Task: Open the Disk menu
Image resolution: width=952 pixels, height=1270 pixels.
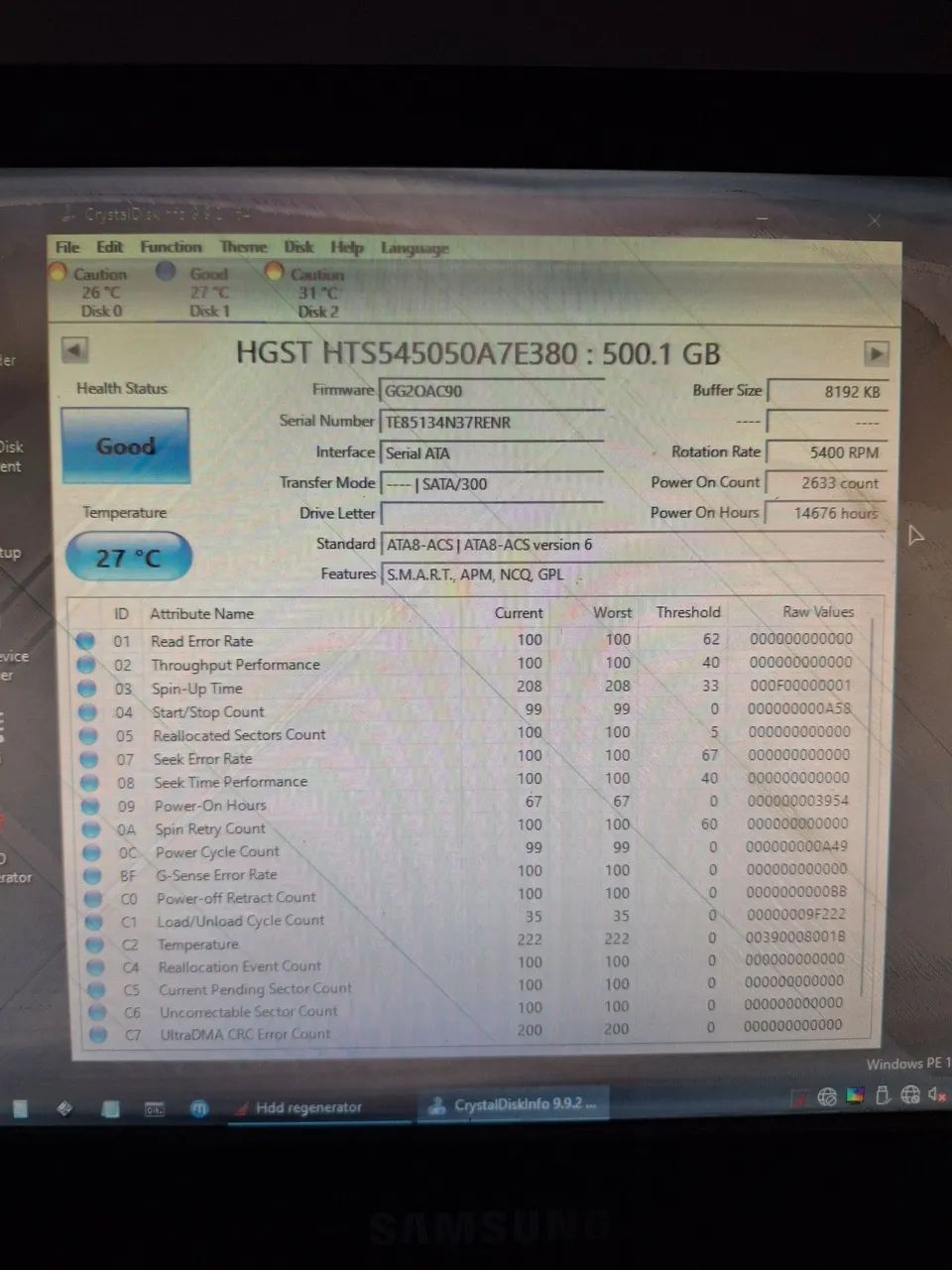Action: pos(298,247)
